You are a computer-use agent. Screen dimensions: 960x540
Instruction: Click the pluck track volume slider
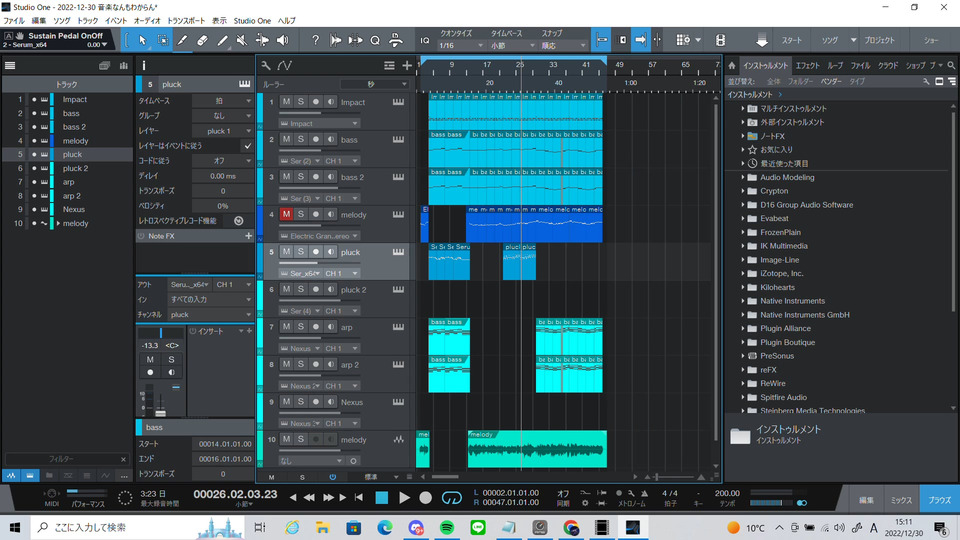click(x=320, y=263)
